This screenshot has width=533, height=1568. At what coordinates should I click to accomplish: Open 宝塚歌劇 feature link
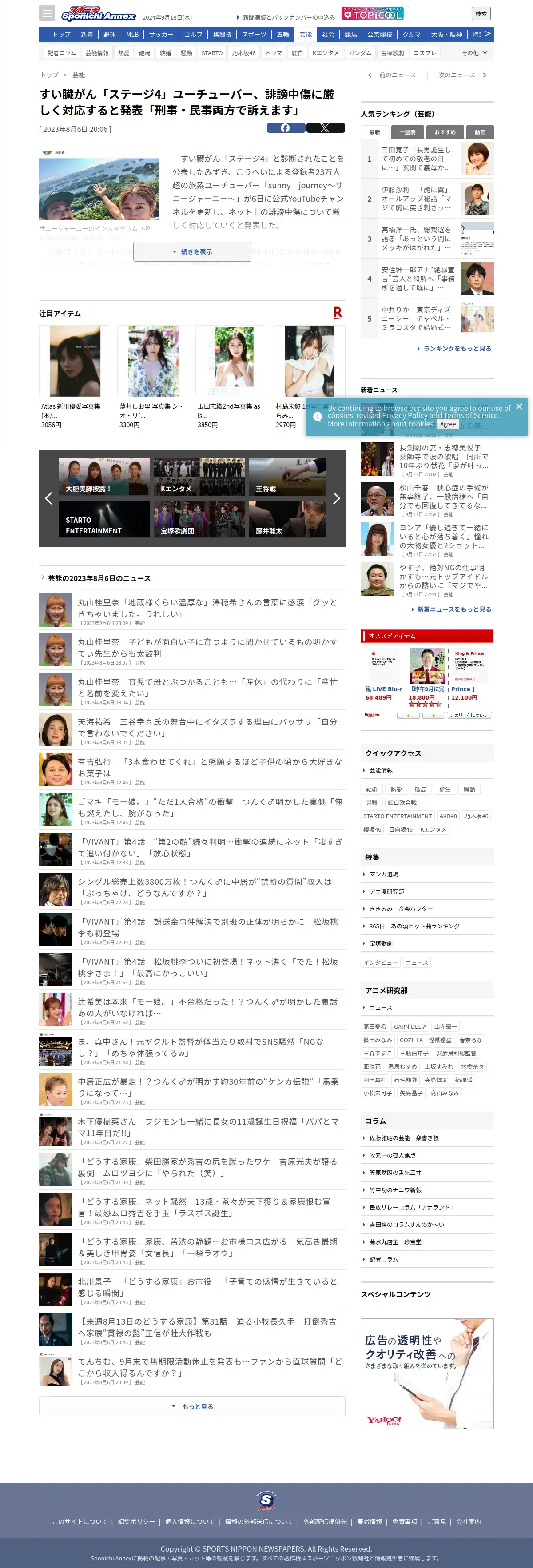(x=381, y=943)
